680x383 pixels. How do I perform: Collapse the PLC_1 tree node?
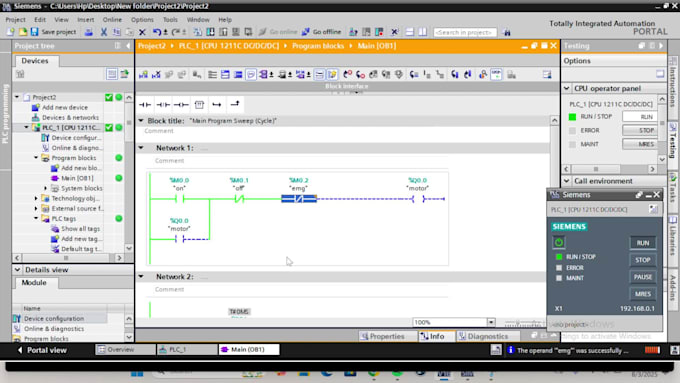pos(26,128)
